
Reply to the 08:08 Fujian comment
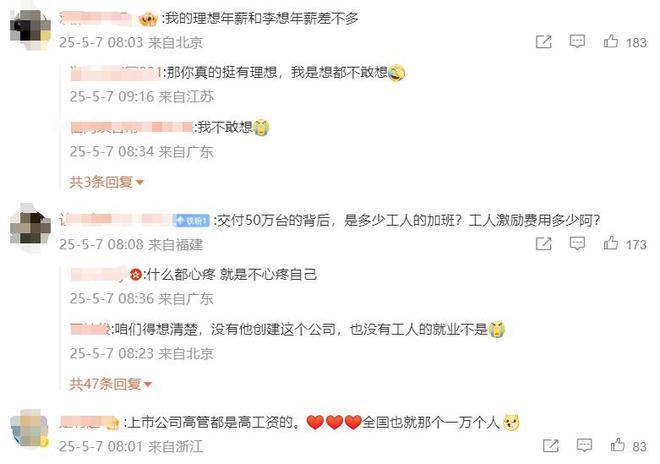pos(577,243)
